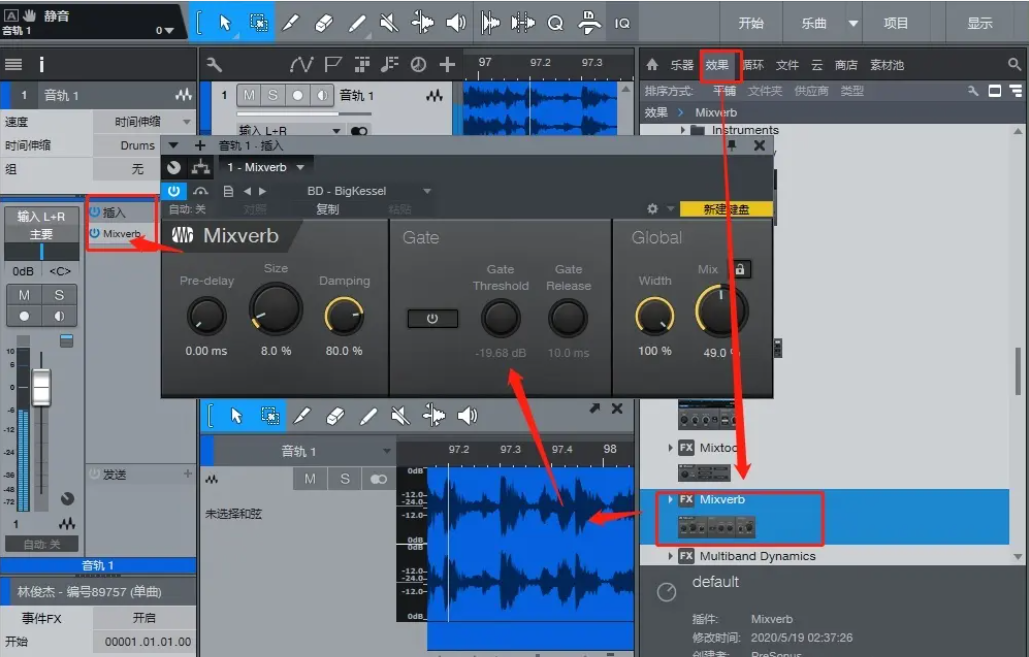Screen dimensions: 1029x657
Task: Detach the audio editor panel arrow icon
Action: coord(595,408)
